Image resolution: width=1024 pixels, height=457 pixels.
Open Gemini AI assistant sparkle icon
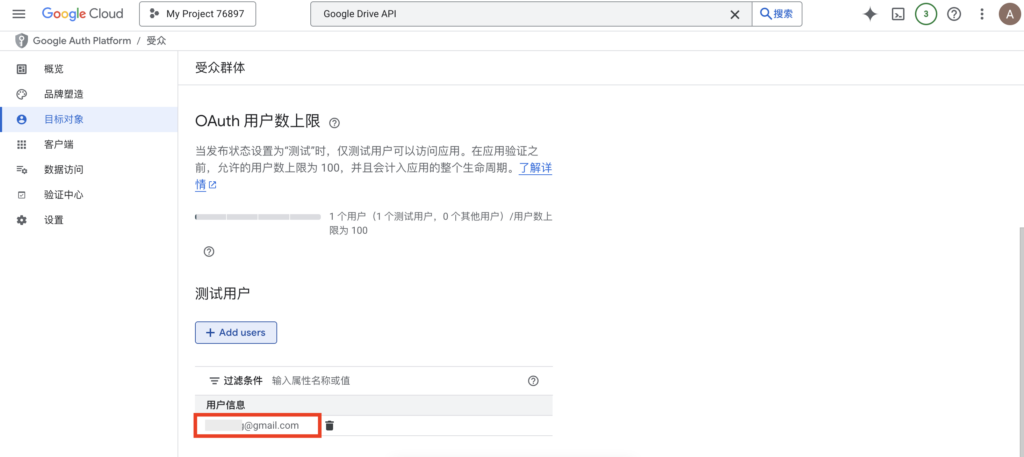point(870,14)
